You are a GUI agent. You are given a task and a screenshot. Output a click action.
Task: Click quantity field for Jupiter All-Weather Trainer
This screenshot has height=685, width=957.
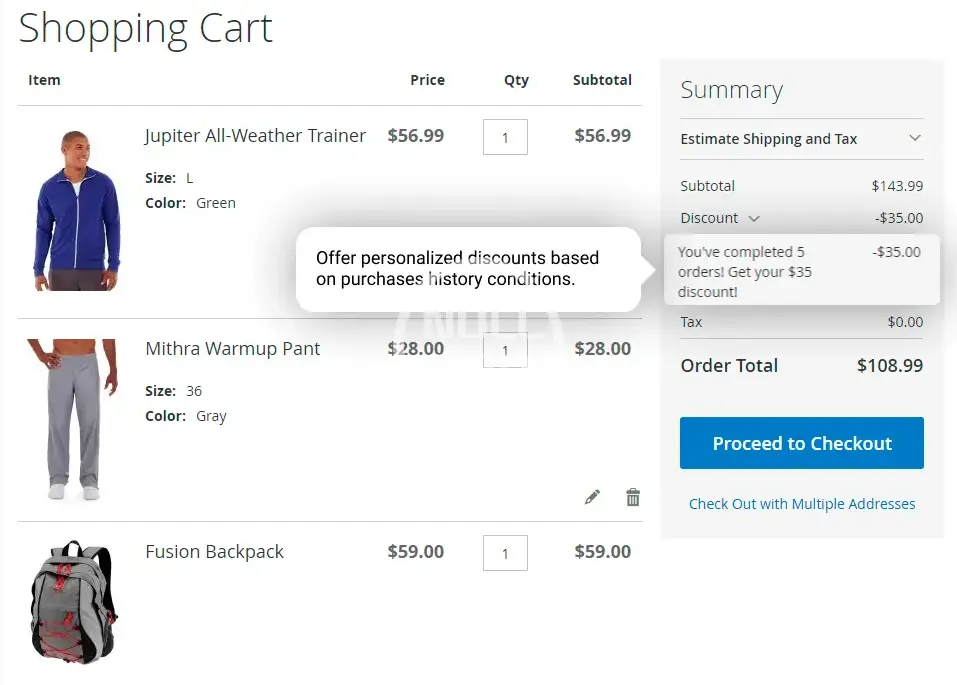pos(505,137)
